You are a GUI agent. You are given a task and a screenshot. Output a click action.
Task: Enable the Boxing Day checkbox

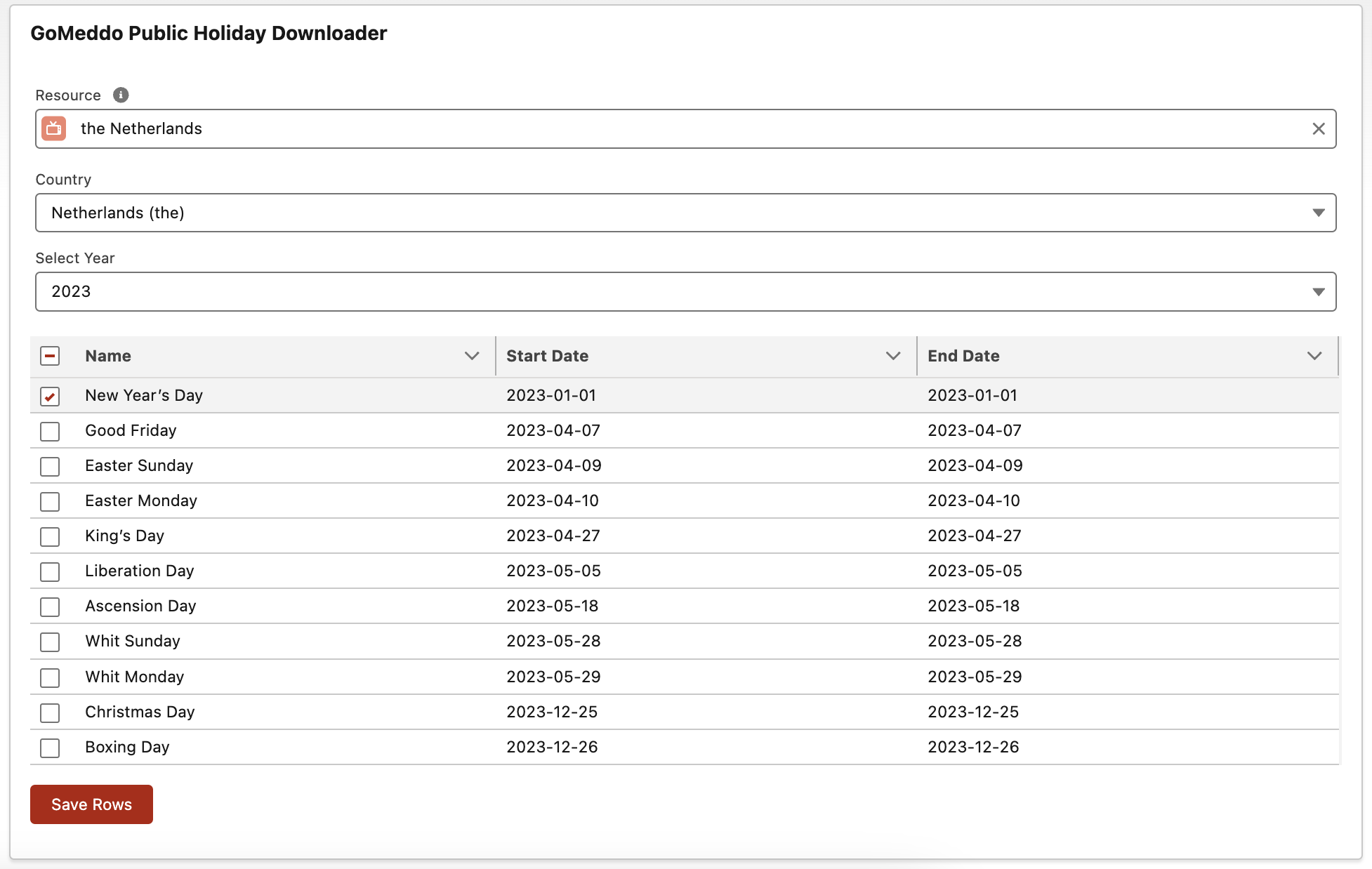(50, 748)
